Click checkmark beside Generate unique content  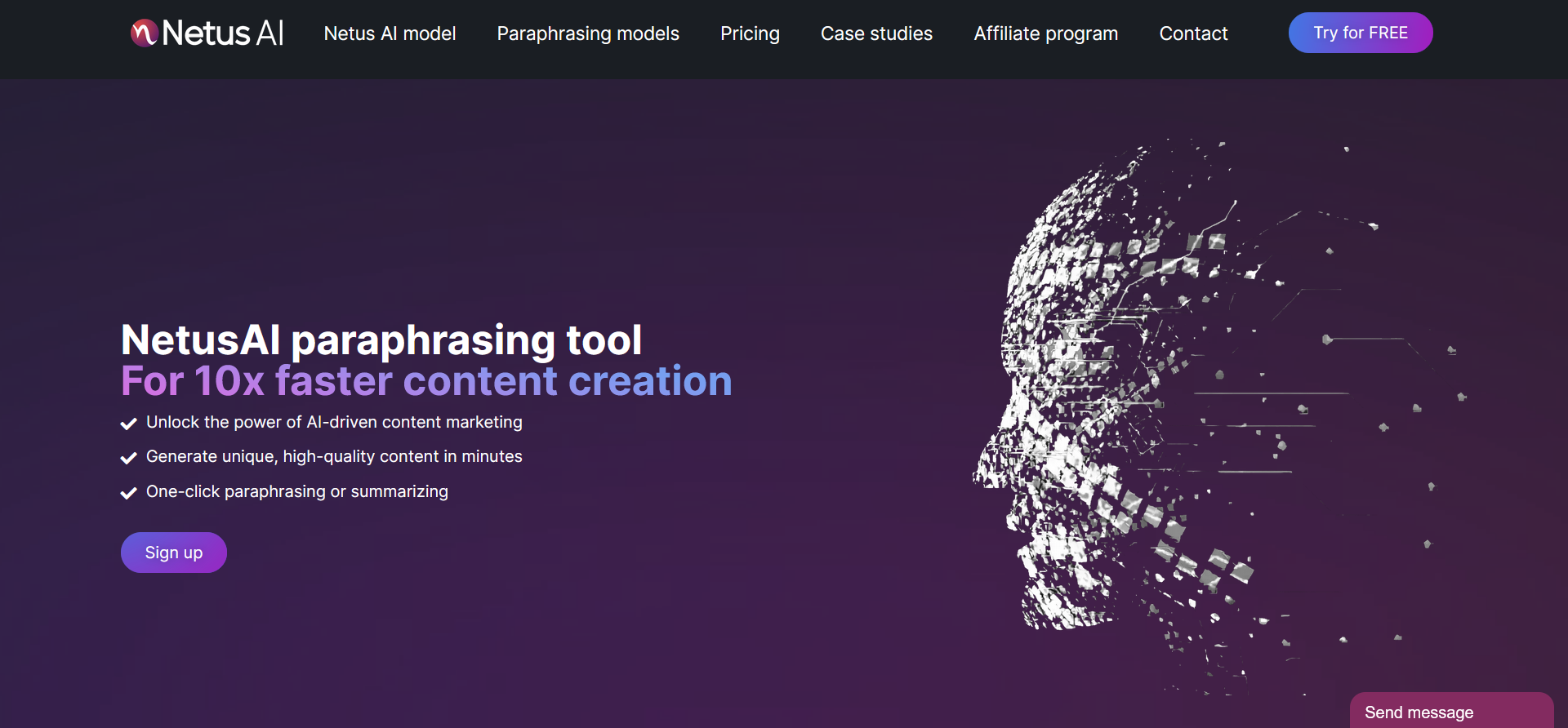click(128, 458)
